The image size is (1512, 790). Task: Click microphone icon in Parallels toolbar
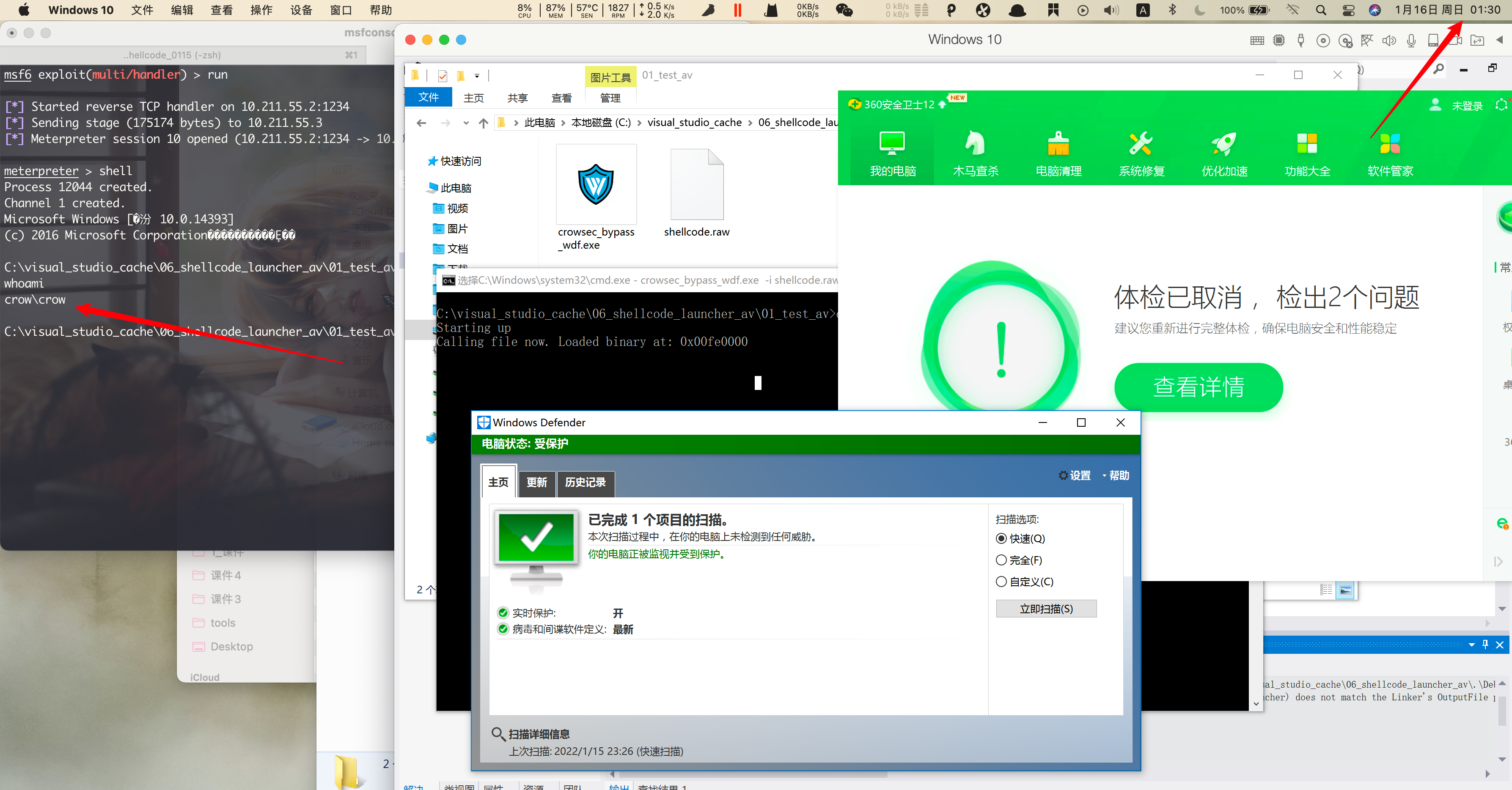click(x=1411, y=41)
